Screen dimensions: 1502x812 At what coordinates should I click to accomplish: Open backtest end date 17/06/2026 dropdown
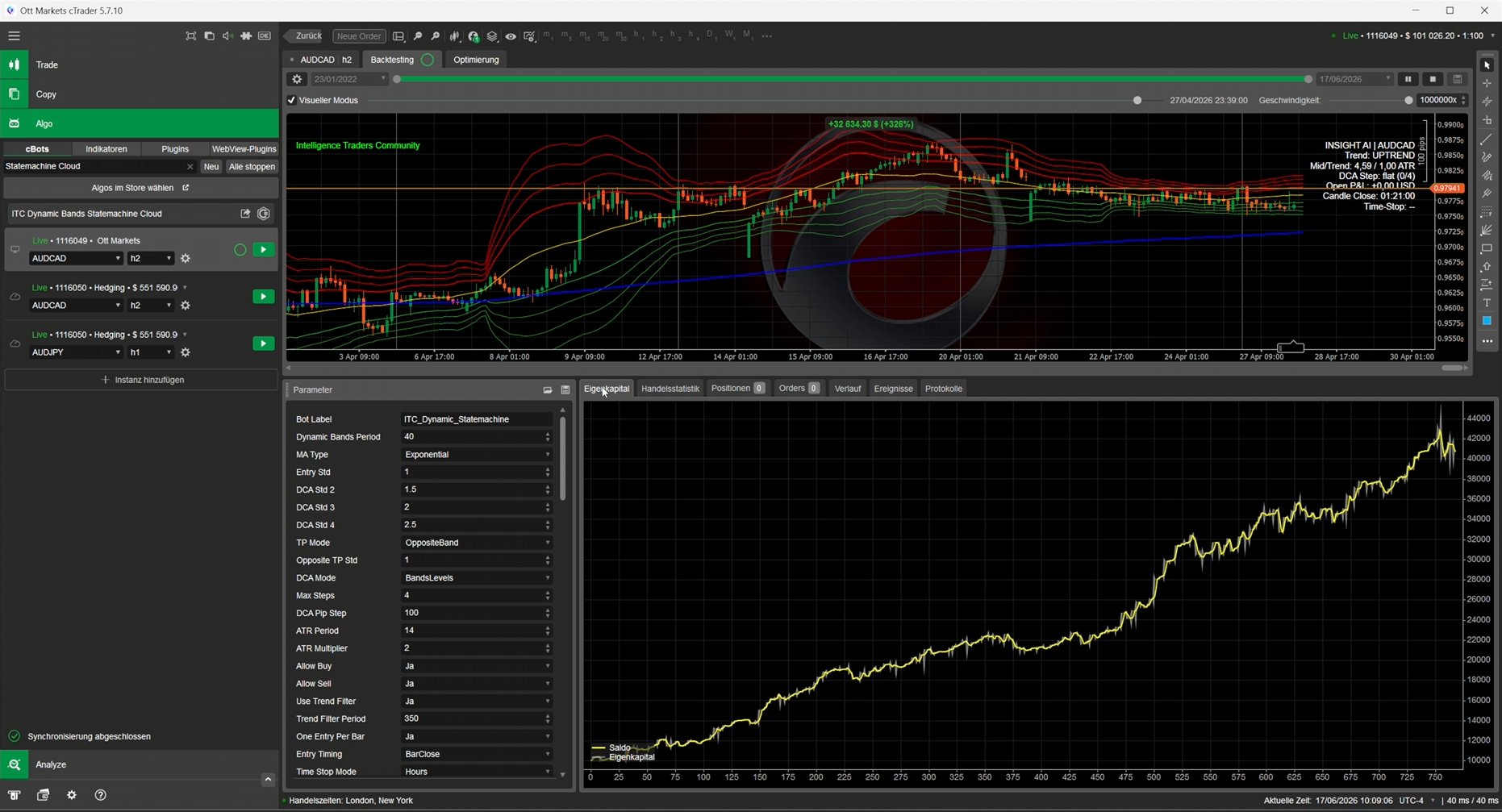tap(1354, 79)
